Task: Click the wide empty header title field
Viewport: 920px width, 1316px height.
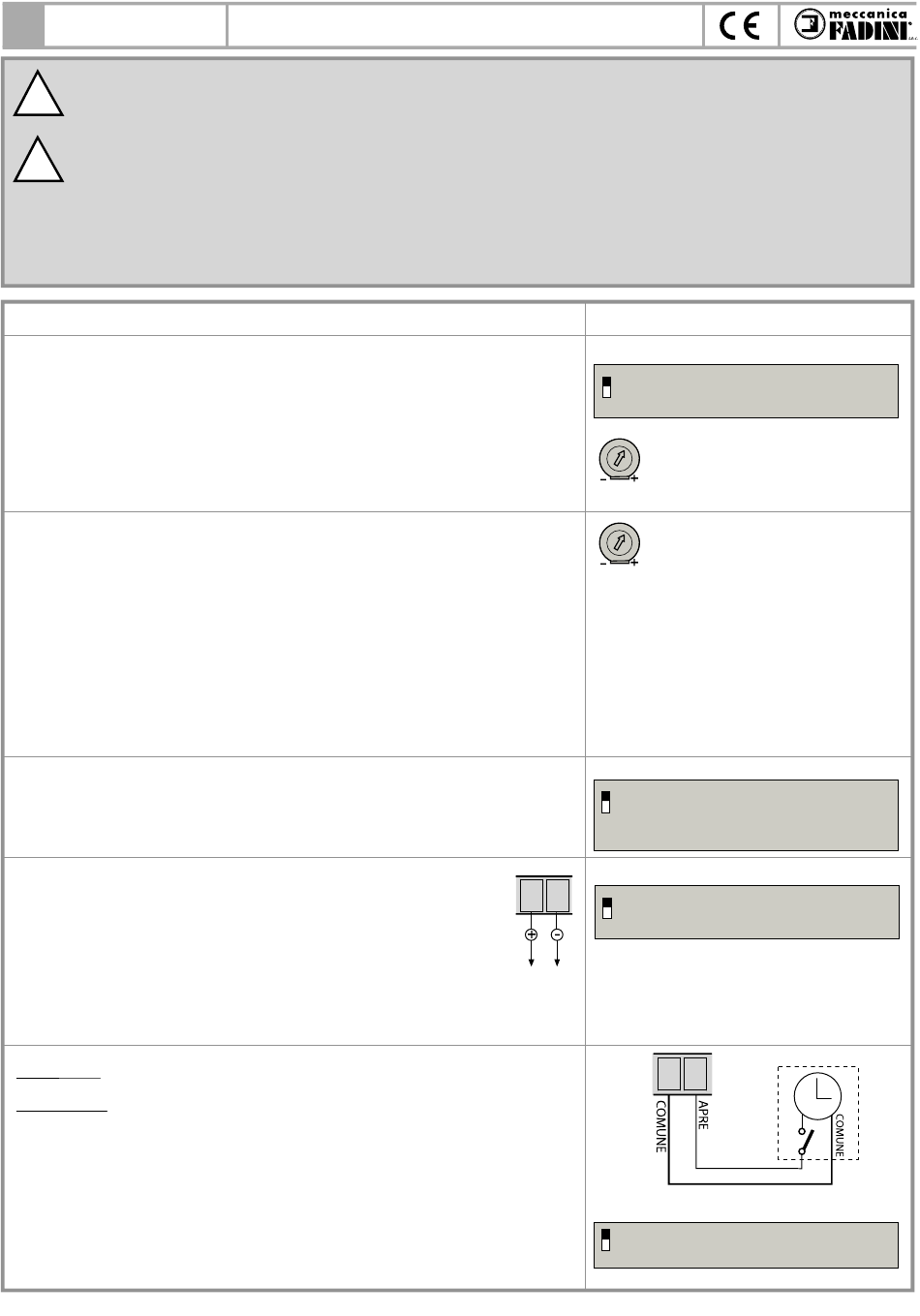Action: click(465, 26)
